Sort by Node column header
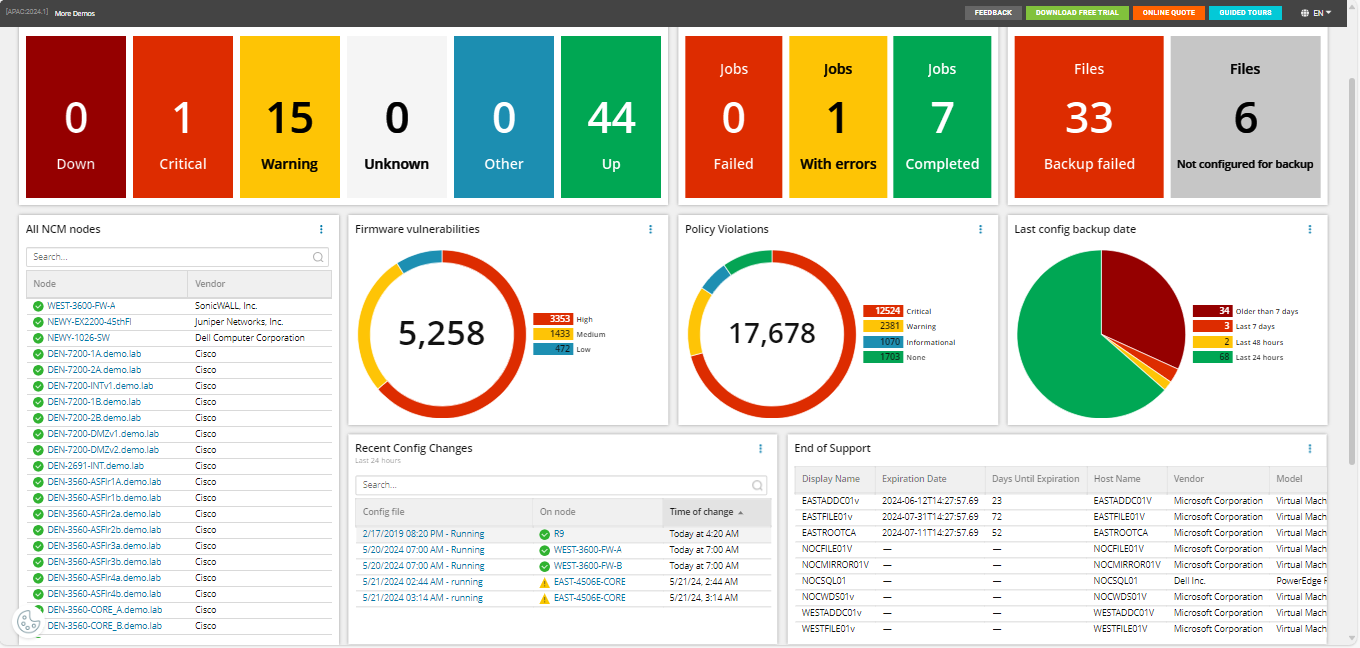The height and width of the screenshot is (648, 1360). (107, 284)
